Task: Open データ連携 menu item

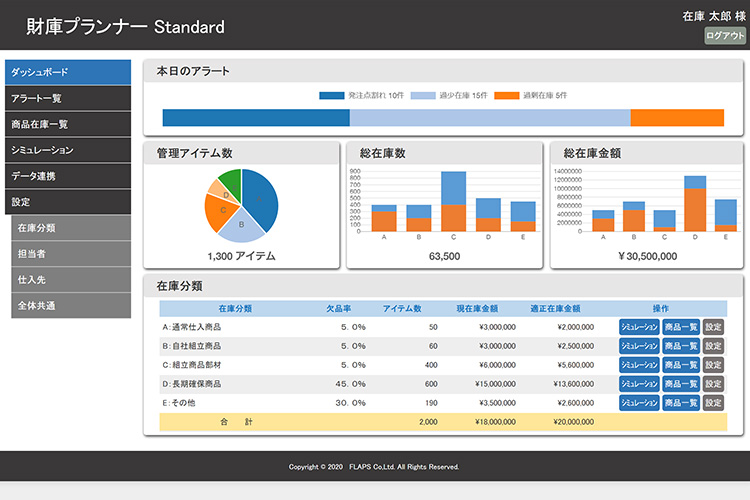Action: pos(67,176)
